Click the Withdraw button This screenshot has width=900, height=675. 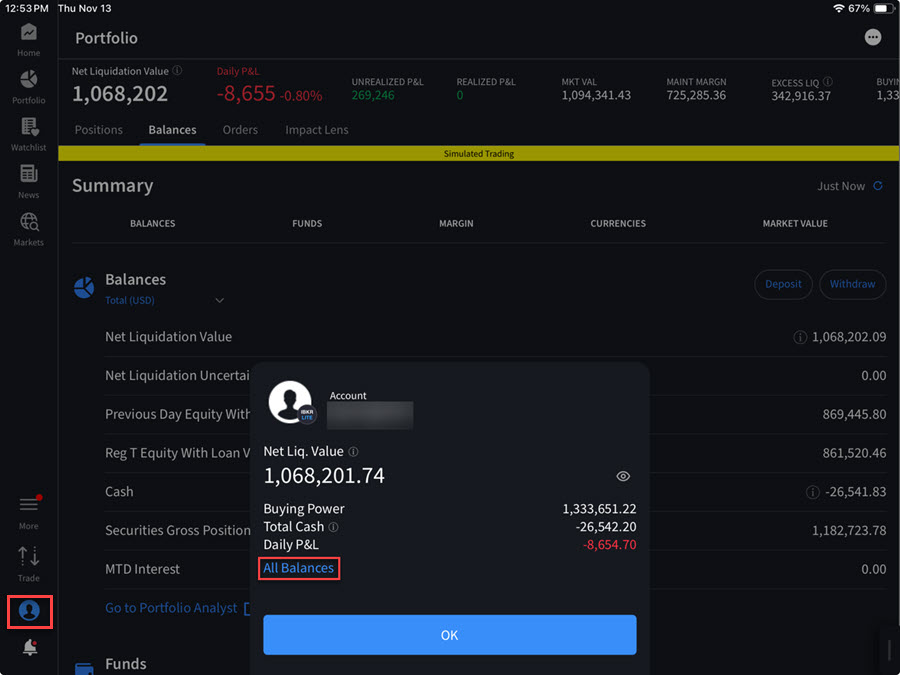[852, 284]
